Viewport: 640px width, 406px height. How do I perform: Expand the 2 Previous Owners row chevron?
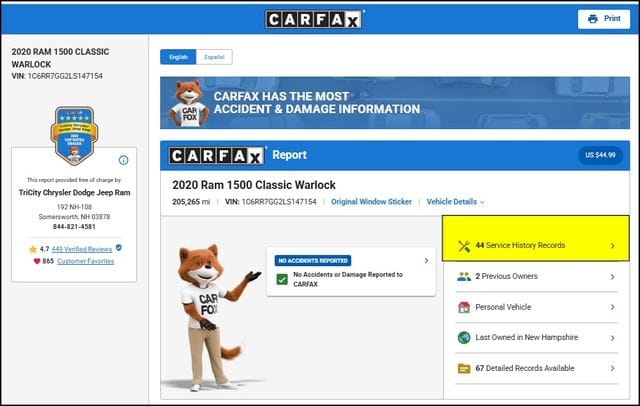(613, 277)
